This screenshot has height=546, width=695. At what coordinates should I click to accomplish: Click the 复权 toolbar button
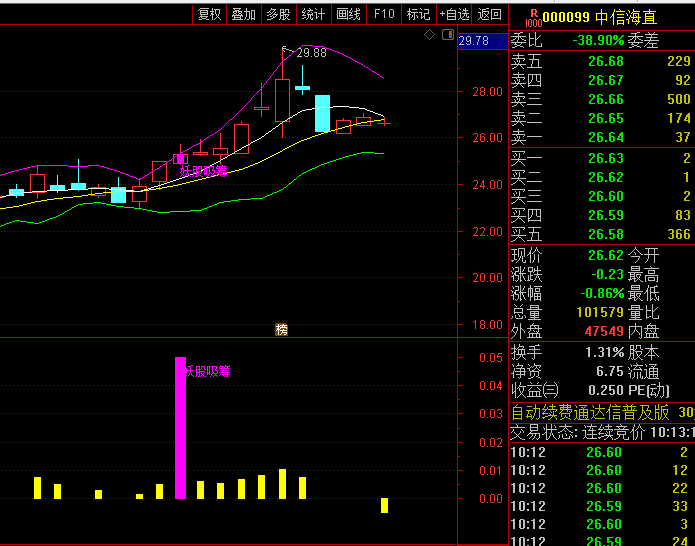(209, 14)
